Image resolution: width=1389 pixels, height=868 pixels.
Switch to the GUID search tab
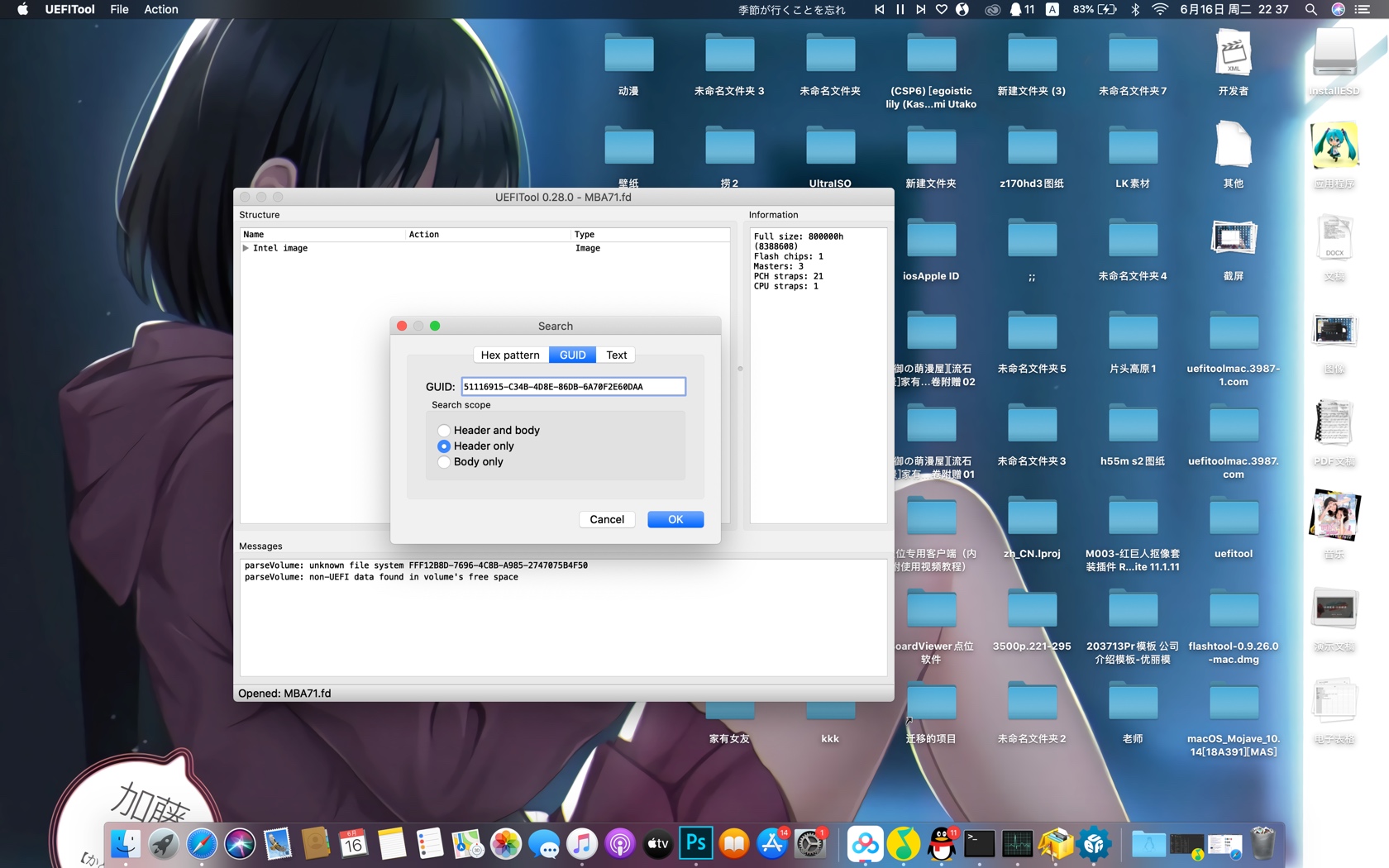pyautogui.click(x=572, y=355)
